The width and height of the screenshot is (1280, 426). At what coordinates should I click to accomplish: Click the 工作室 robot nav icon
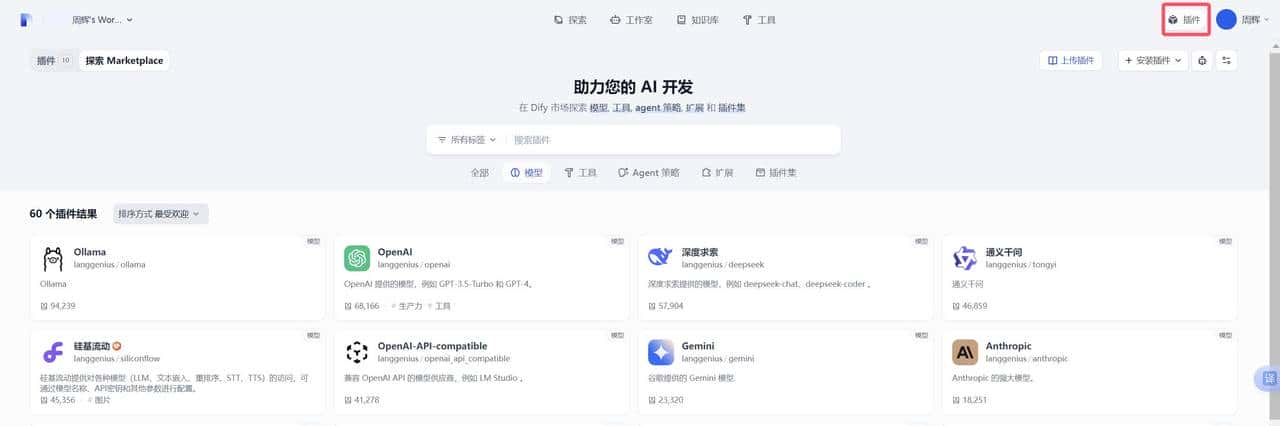pyautogui.click(x=617, y=20)
